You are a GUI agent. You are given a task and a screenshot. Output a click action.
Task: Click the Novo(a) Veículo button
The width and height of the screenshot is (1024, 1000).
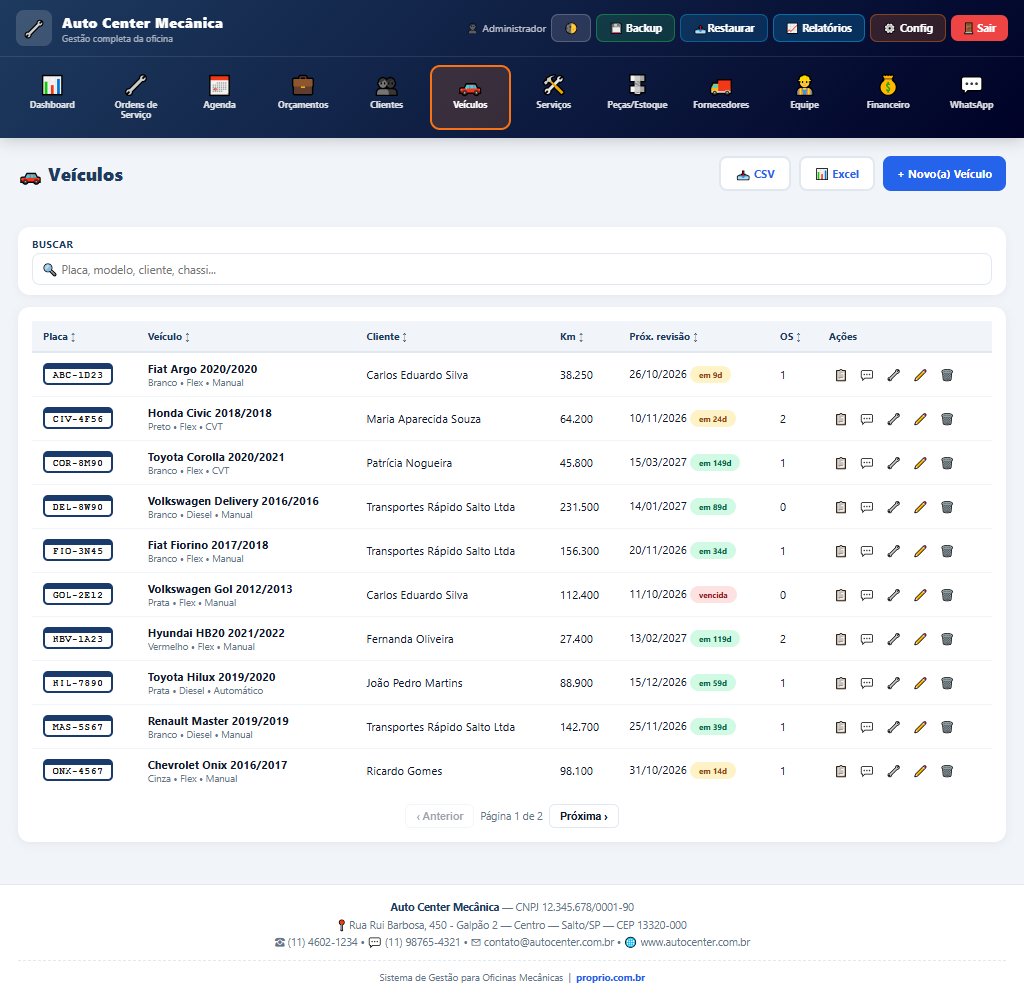[x=944, y=174]
